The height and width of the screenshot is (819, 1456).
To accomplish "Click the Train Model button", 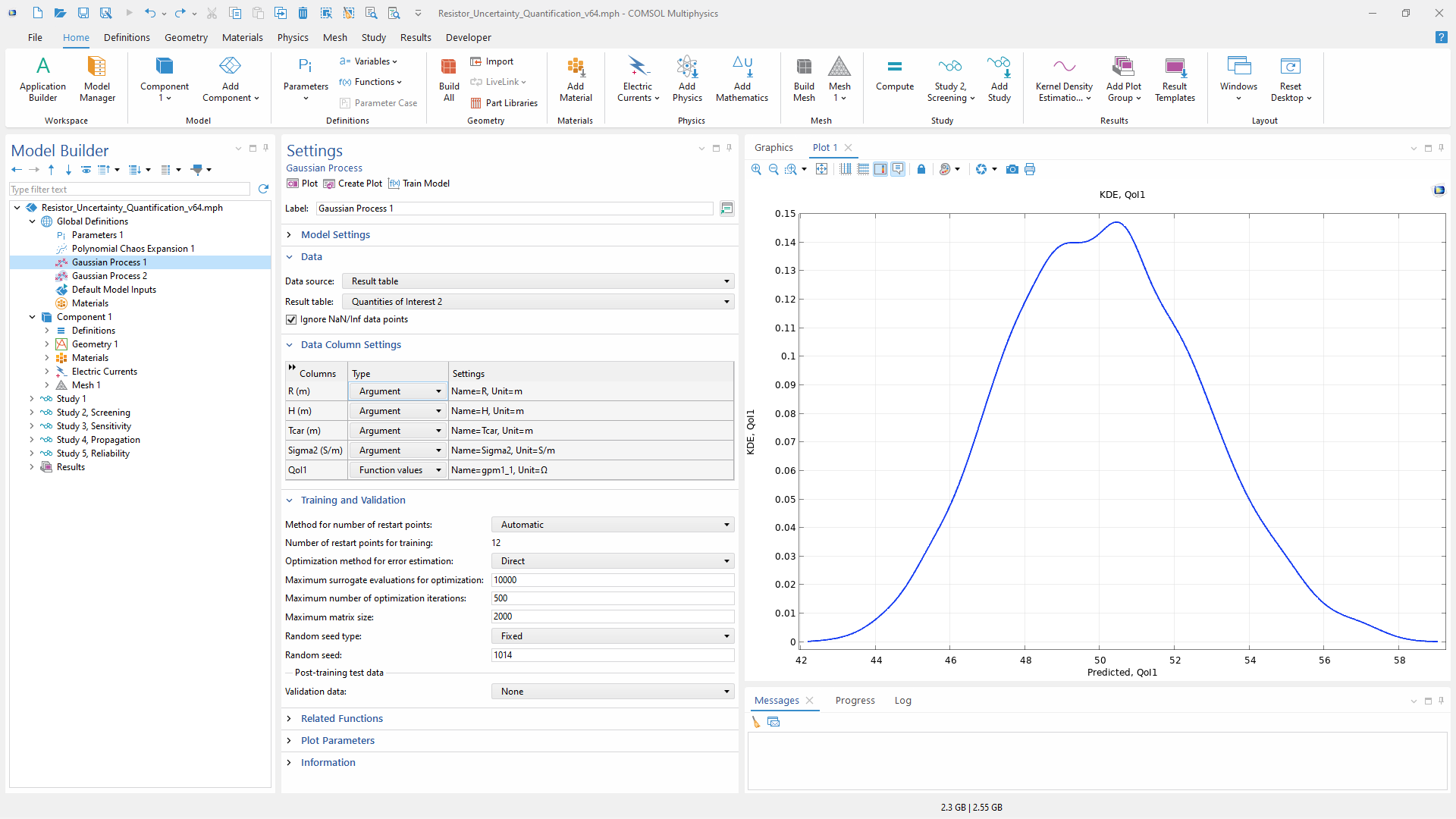I will point(419,184).
